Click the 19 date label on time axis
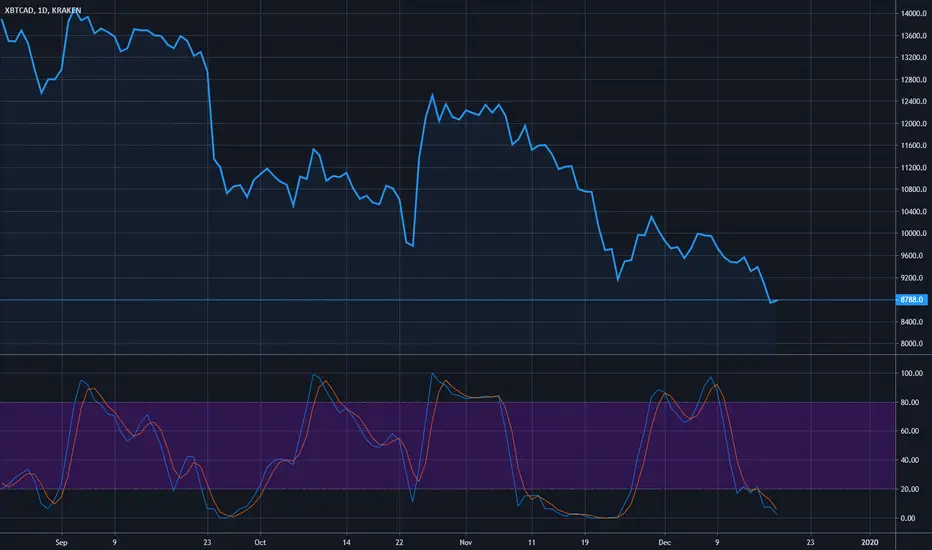932x550 pixels. (585, 542)
